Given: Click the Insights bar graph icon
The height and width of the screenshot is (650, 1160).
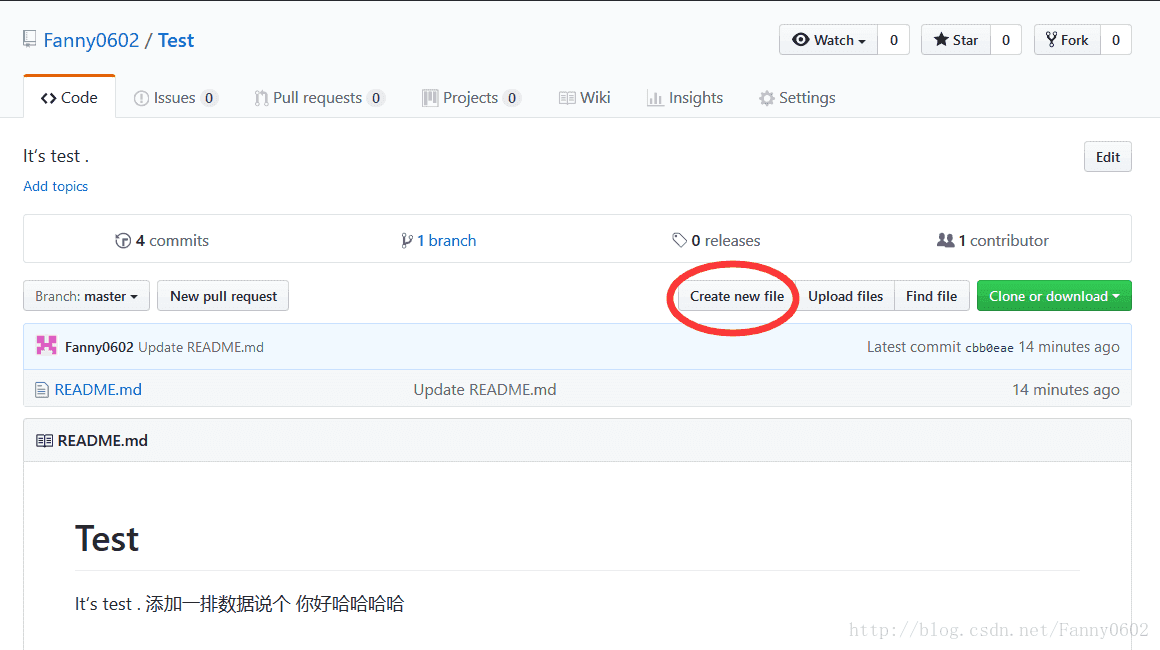Looking at the screenshot, I should click(x=655, y=98).
